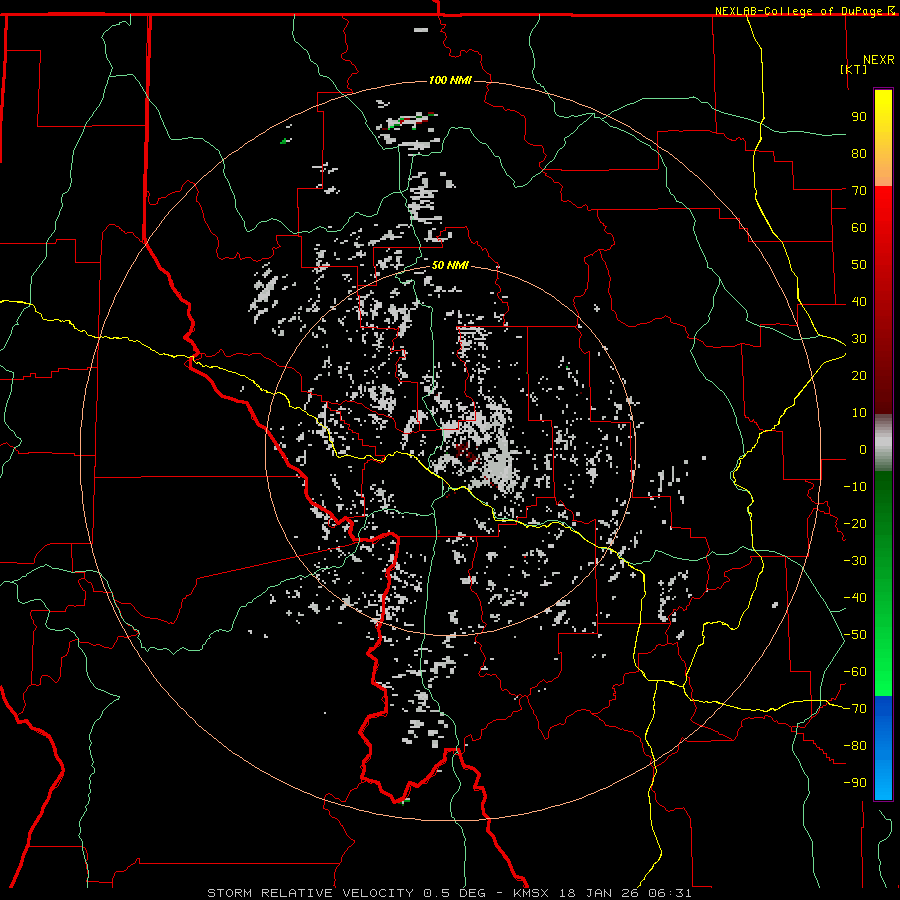
Task: Click the 30 value on velocity scale
Action: [859, 339]
